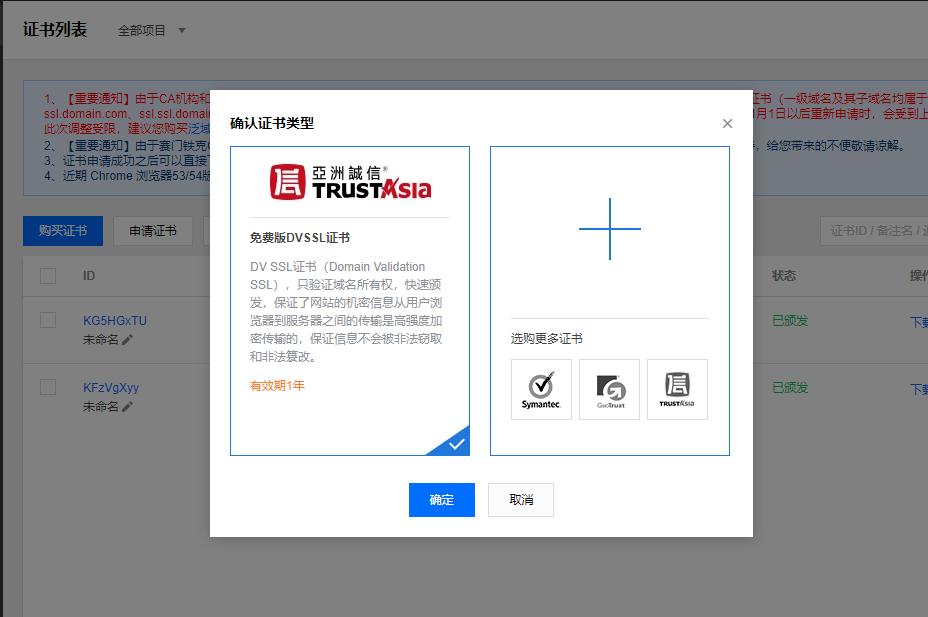Click the 已颁发 status in row KFzVgXyy
928x617 pixels.
(790, 387)
